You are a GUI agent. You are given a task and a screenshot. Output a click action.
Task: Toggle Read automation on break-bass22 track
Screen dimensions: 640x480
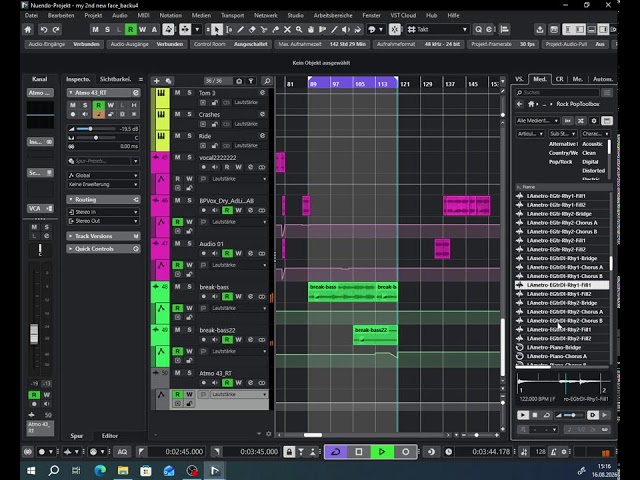click(227, 340)
